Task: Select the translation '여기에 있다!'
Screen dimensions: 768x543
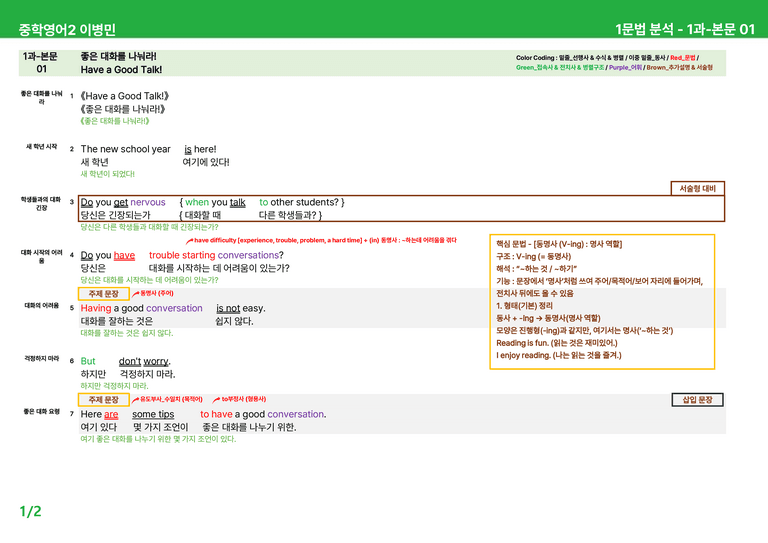Action: pyautogui.click(x=206, y=162)
